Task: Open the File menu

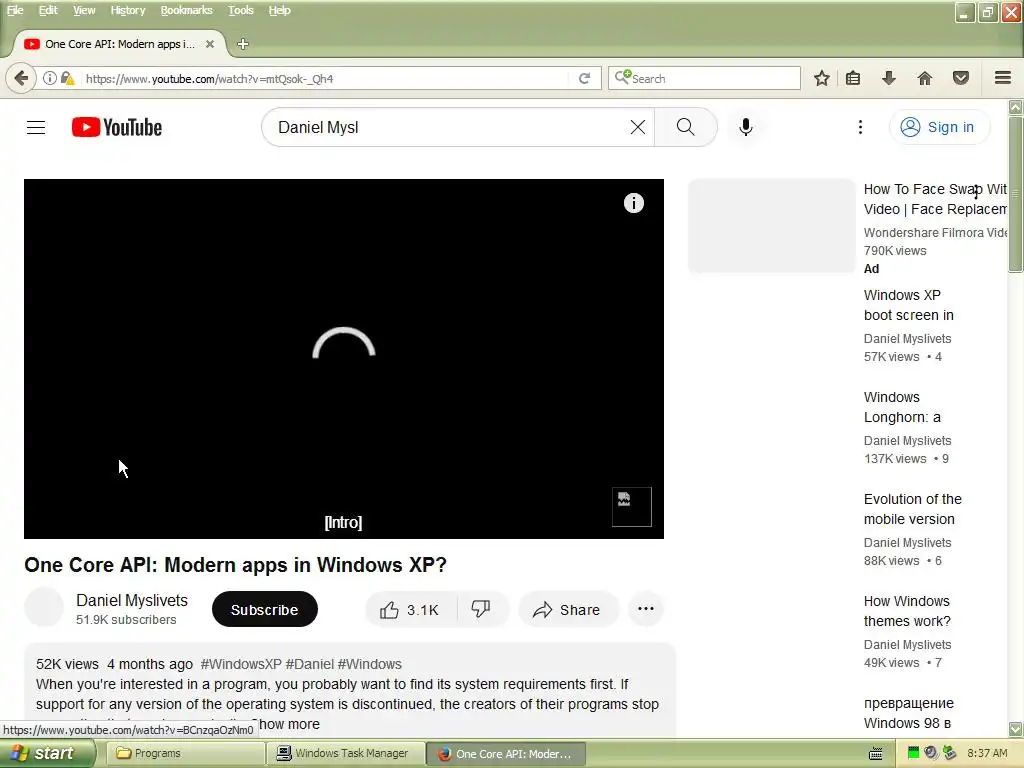Action: [x=15, y=10]
